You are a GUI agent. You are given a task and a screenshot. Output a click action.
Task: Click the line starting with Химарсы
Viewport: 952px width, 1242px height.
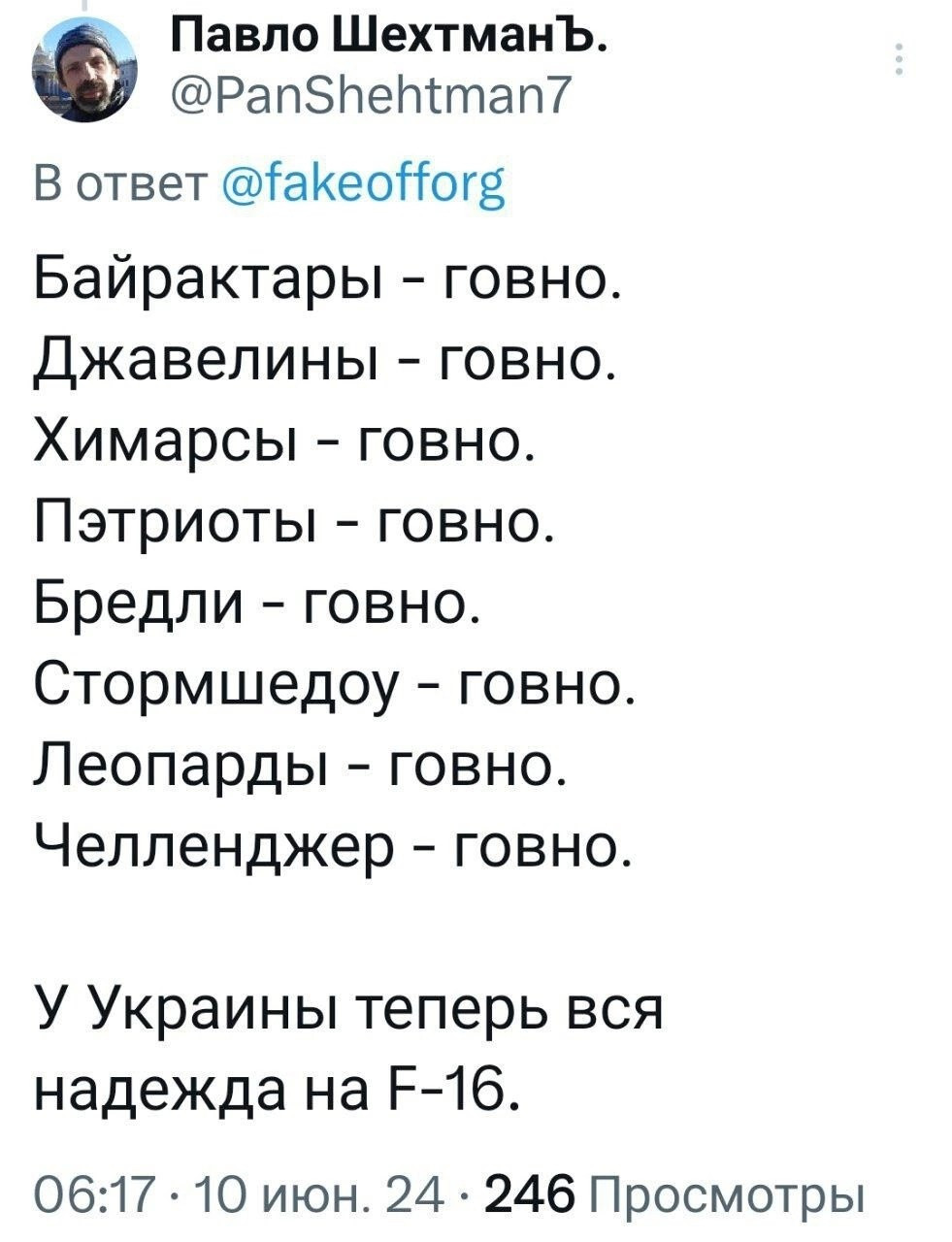coord(283,441)
